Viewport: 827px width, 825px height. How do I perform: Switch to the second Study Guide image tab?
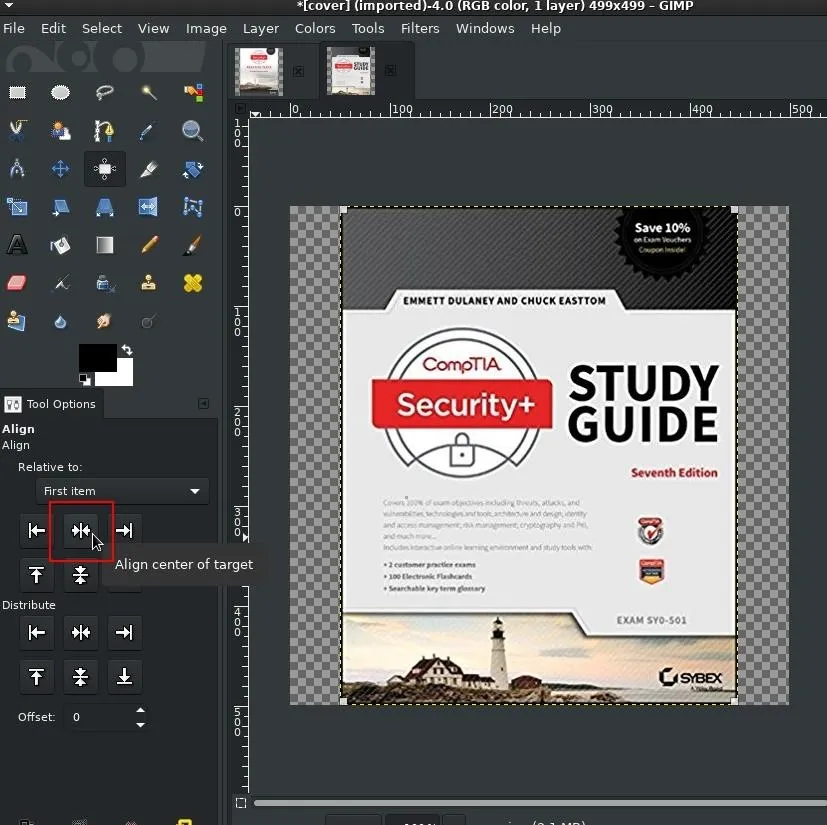(351, 71)
